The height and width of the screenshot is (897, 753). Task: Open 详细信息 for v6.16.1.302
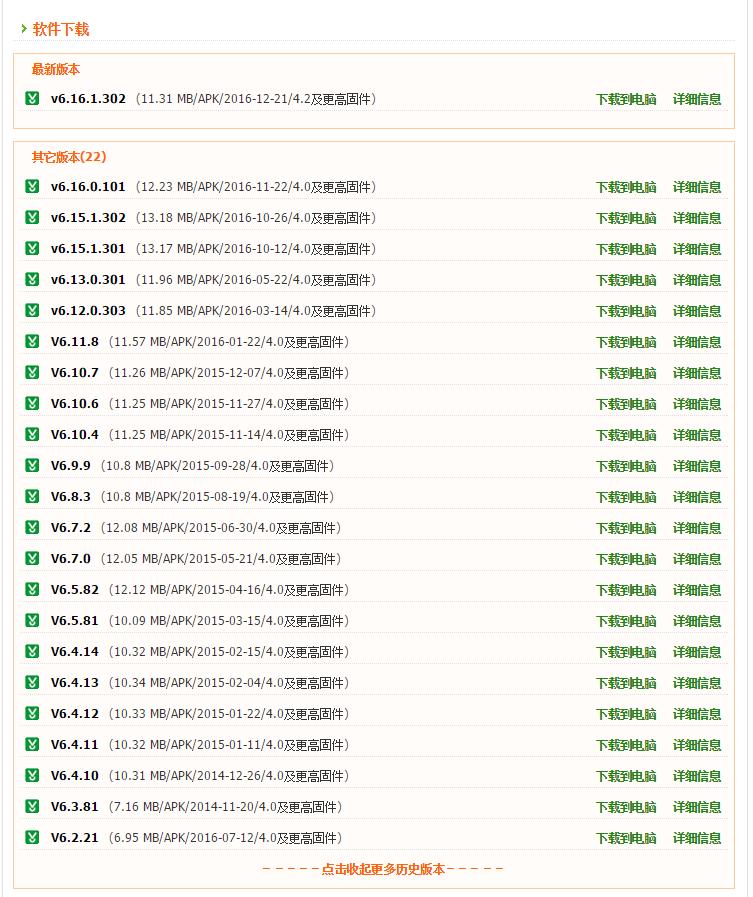697,99
